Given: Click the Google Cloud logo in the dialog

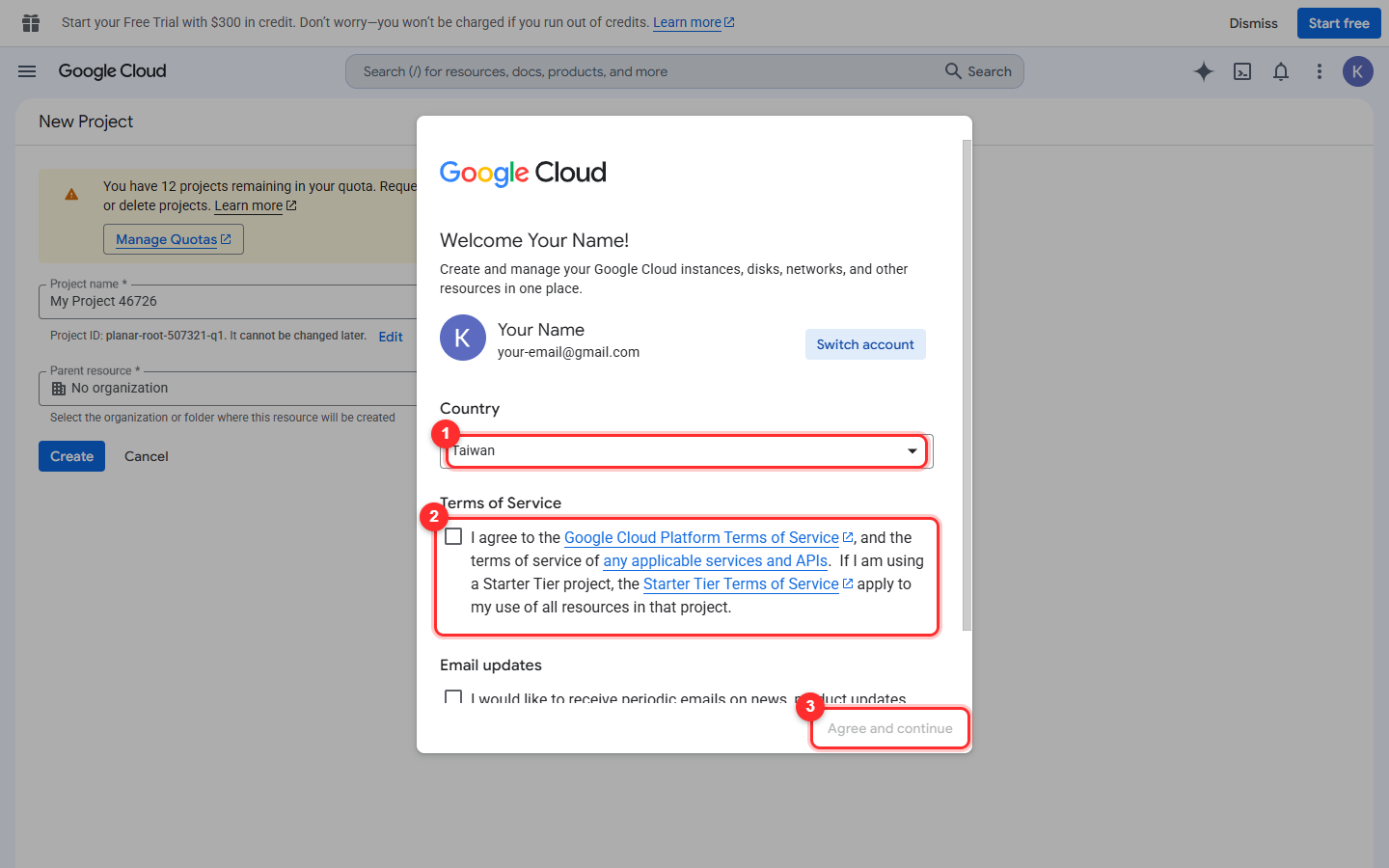Looking at the screenshot, I should pos(523,173).
